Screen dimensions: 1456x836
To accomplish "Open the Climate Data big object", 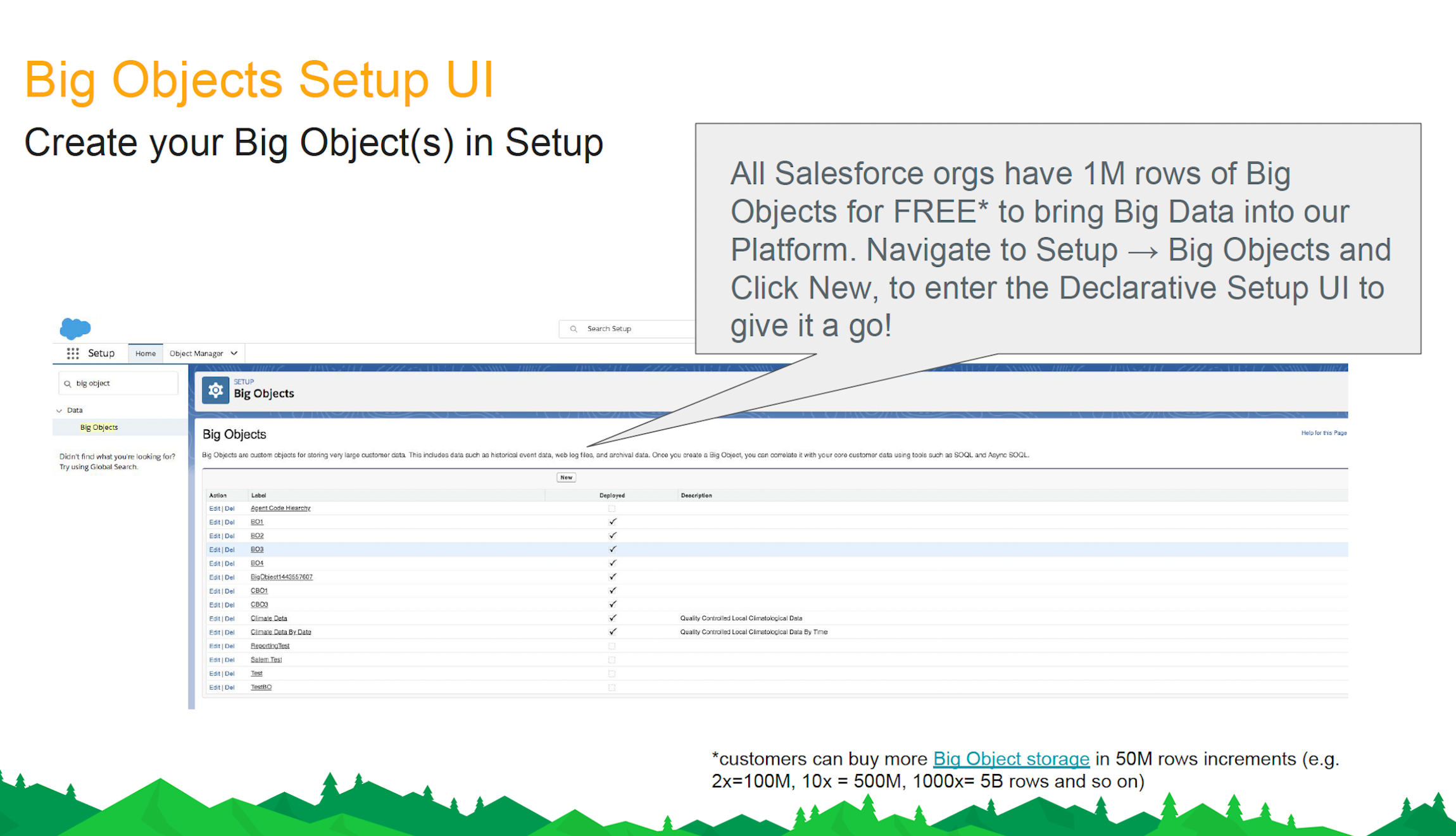I will tap(268, 618).
